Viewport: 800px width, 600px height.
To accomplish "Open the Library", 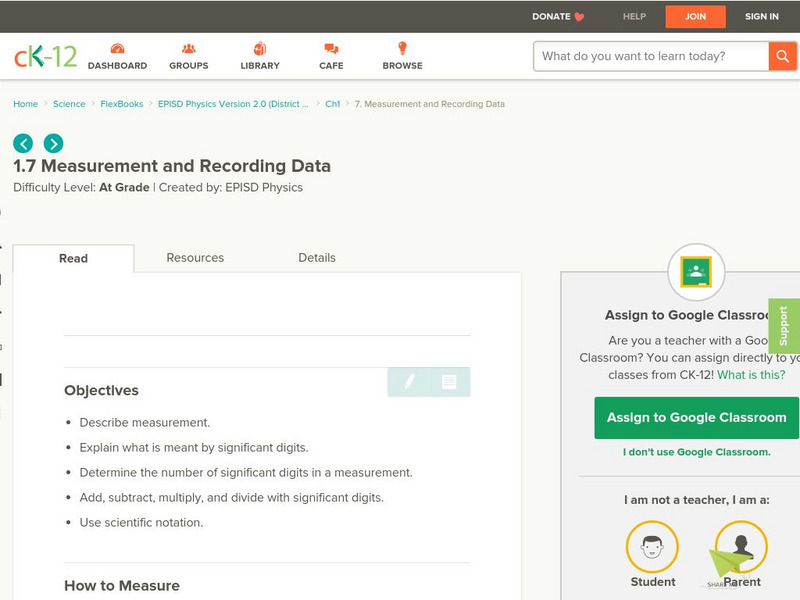I will click(x=259, y=57).
